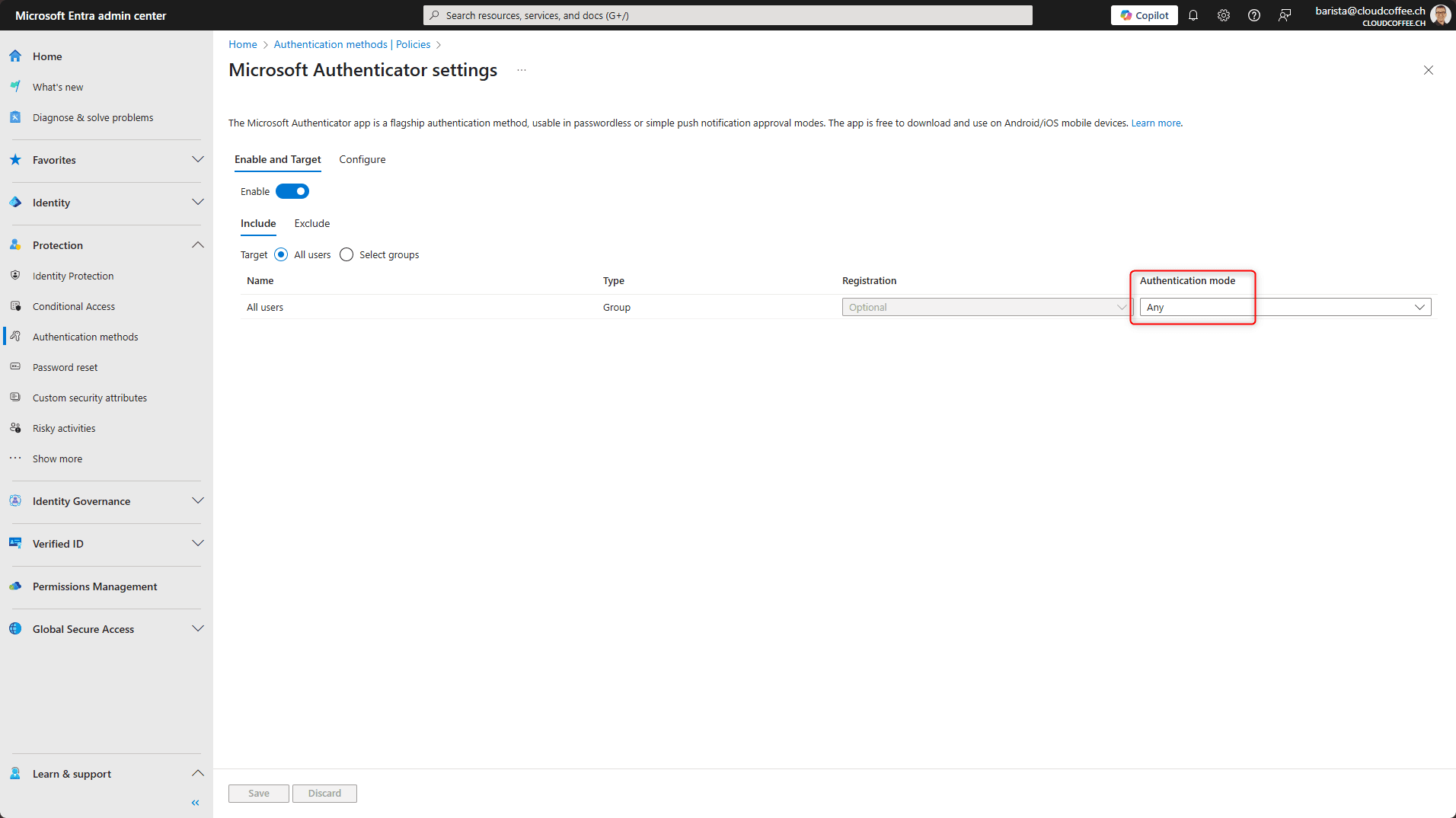Expand the Global Secure Access chevron
1456x818 pixels.
pyautogui.click(x=198, y=629)
